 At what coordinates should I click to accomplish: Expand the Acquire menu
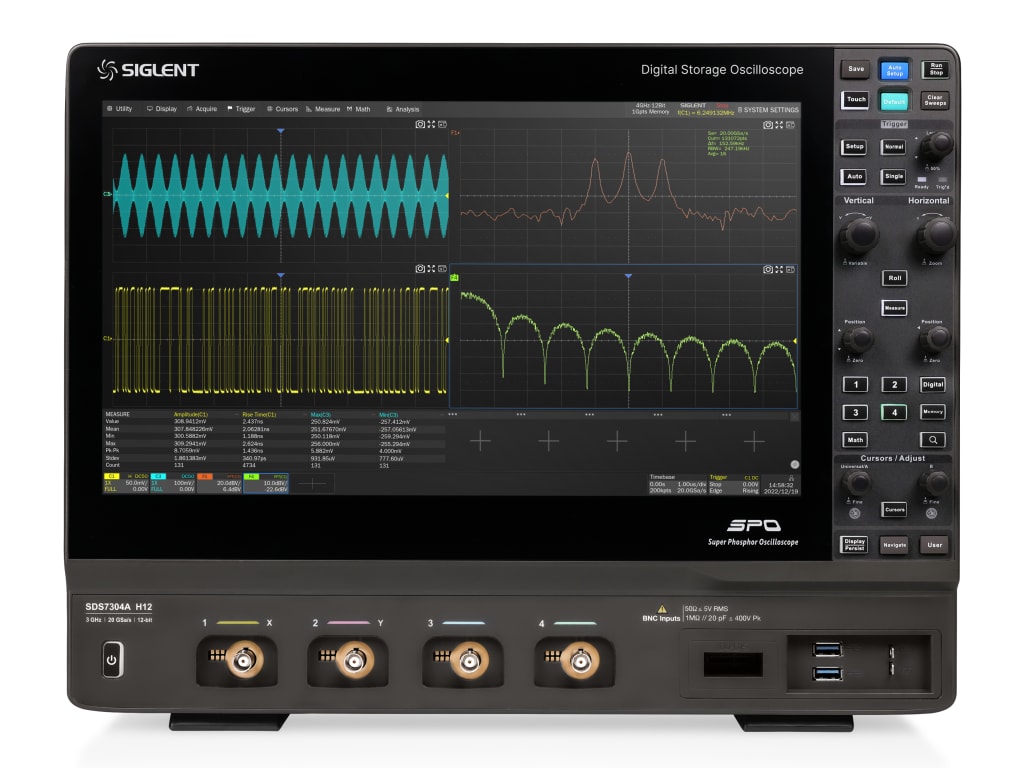tap(201, 109)
